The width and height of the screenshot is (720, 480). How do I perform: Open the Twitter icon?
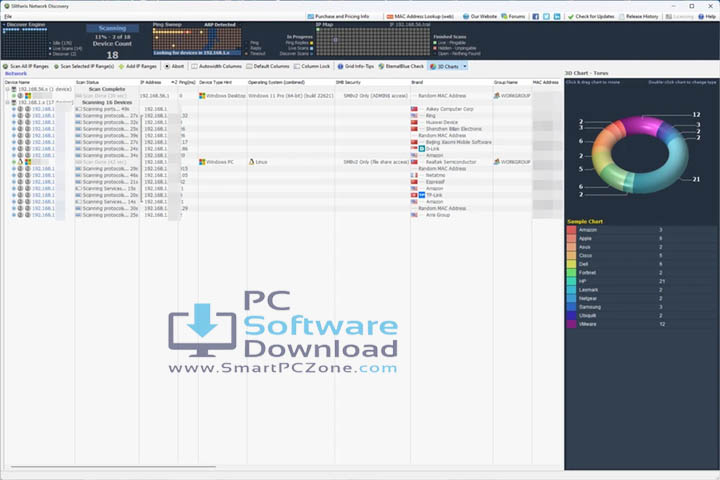546,17
